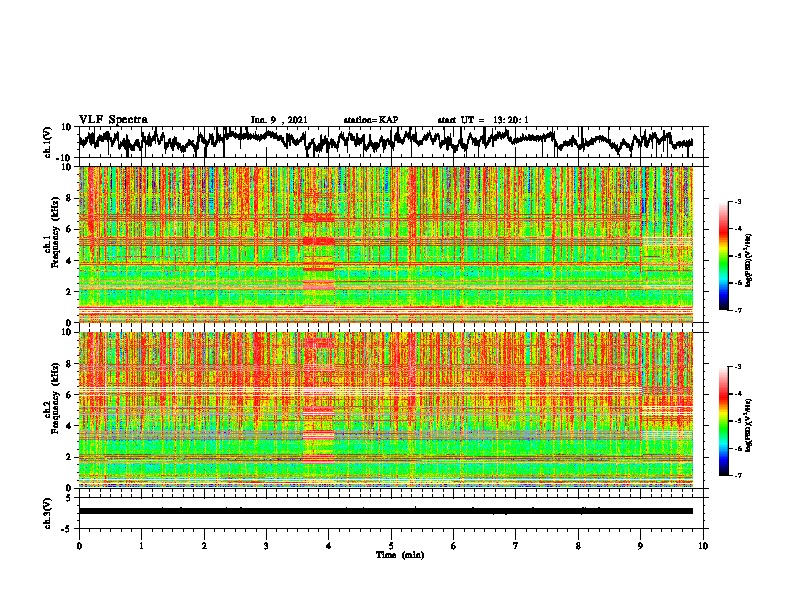
Task: Click the ch.1 frequency spectrogram panel
Action: pyautogui.click(x=385, y=244)
